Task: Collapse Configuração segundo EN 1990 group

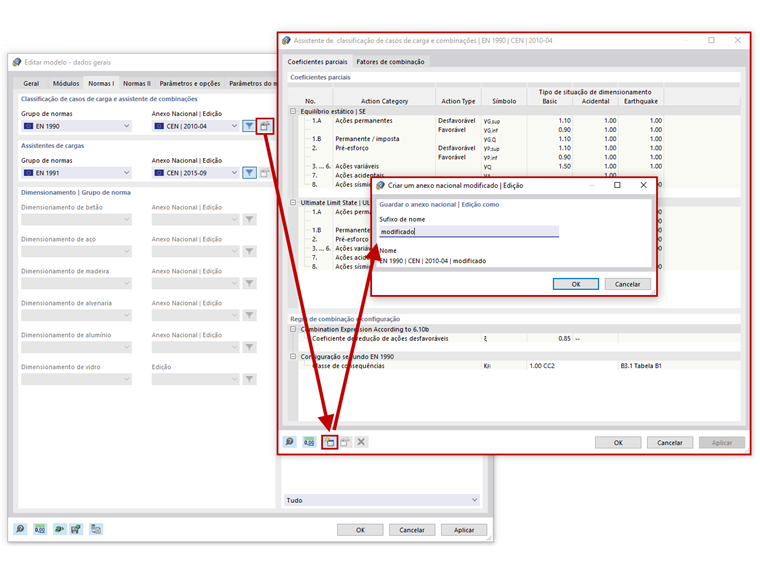Action: [x=293, y=356]
